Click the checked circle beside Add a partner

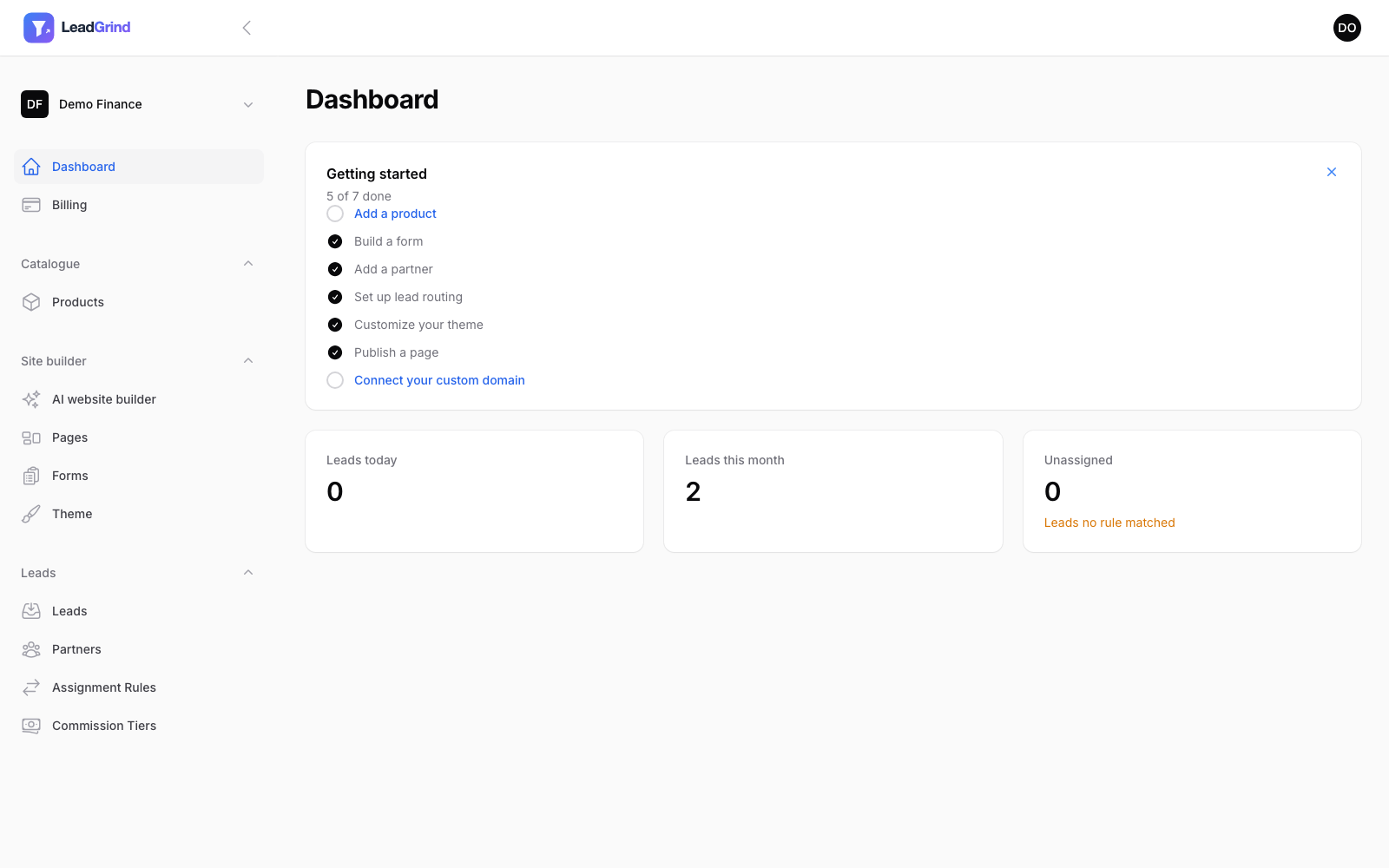tap(335, 269)
